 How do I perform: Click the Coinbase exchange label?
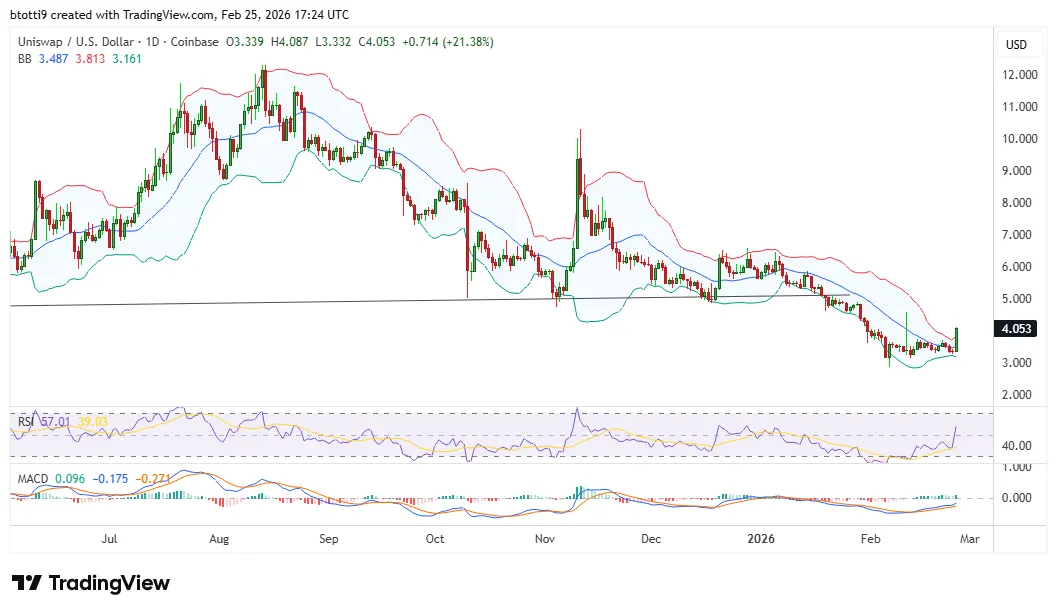click(x=195, y=43)
